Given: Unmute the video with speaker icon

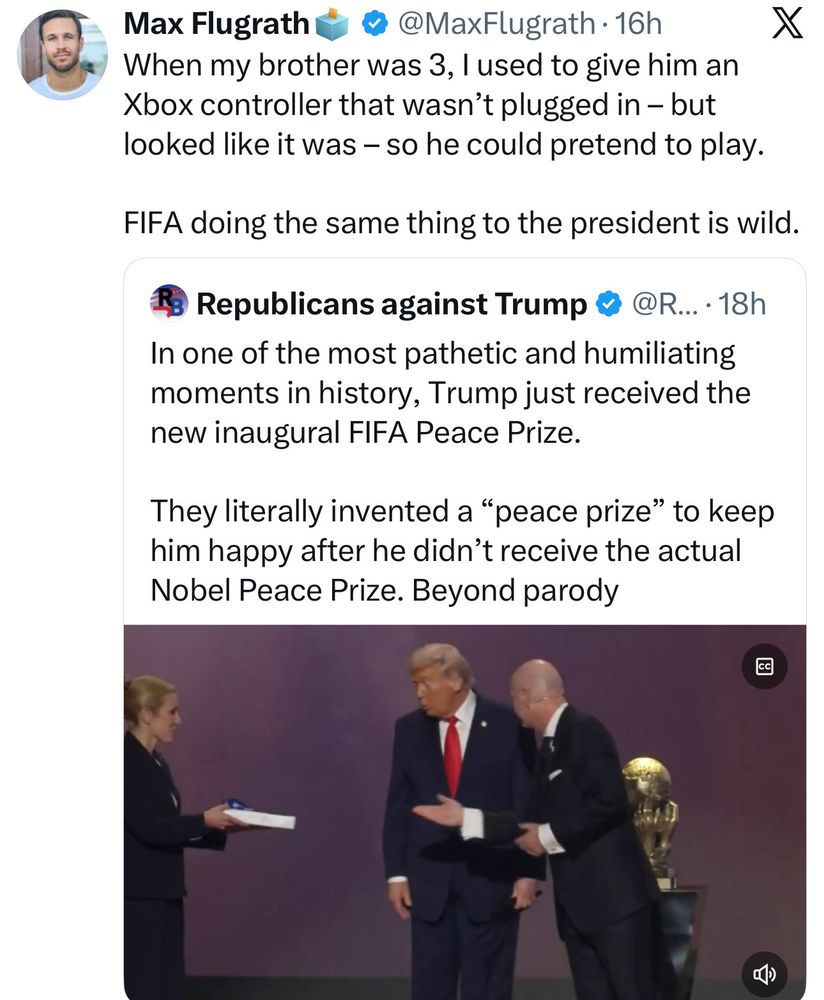Looking at the screenshot, I should (764, 973).
